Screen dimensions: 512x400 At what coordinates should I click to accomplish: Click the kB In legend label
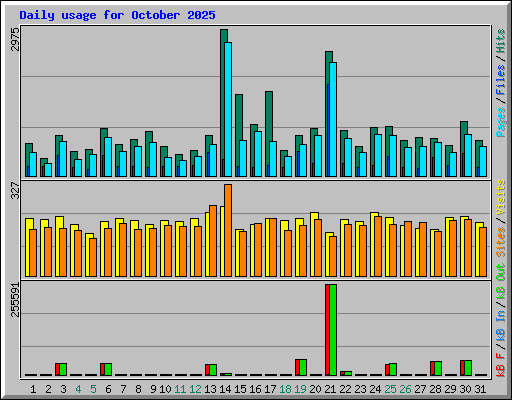pos(501,325)
